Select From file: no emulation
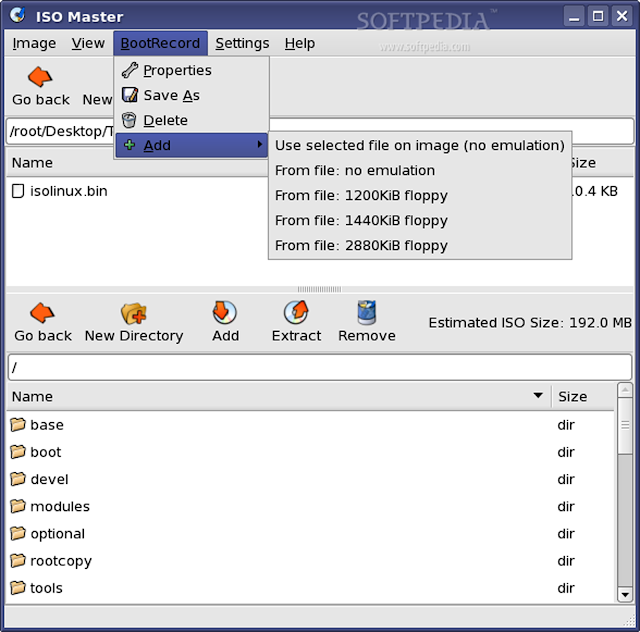 pyautogui.click(x=420, y=170)
